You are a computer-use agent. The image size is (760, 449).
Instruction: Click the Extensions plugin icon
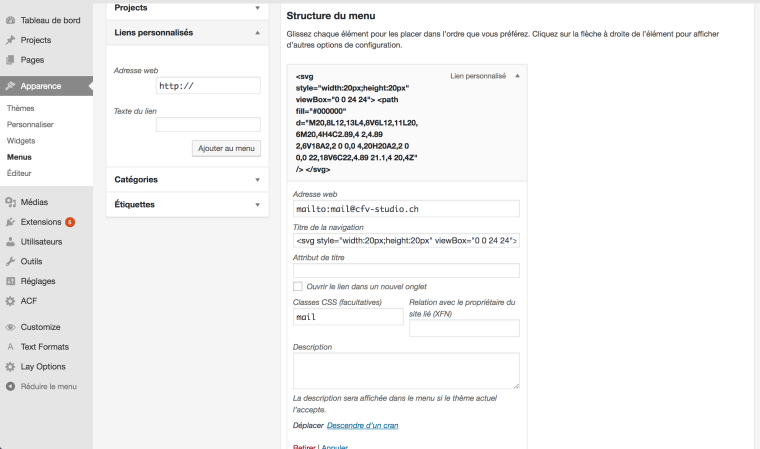(x=10, y=222)
